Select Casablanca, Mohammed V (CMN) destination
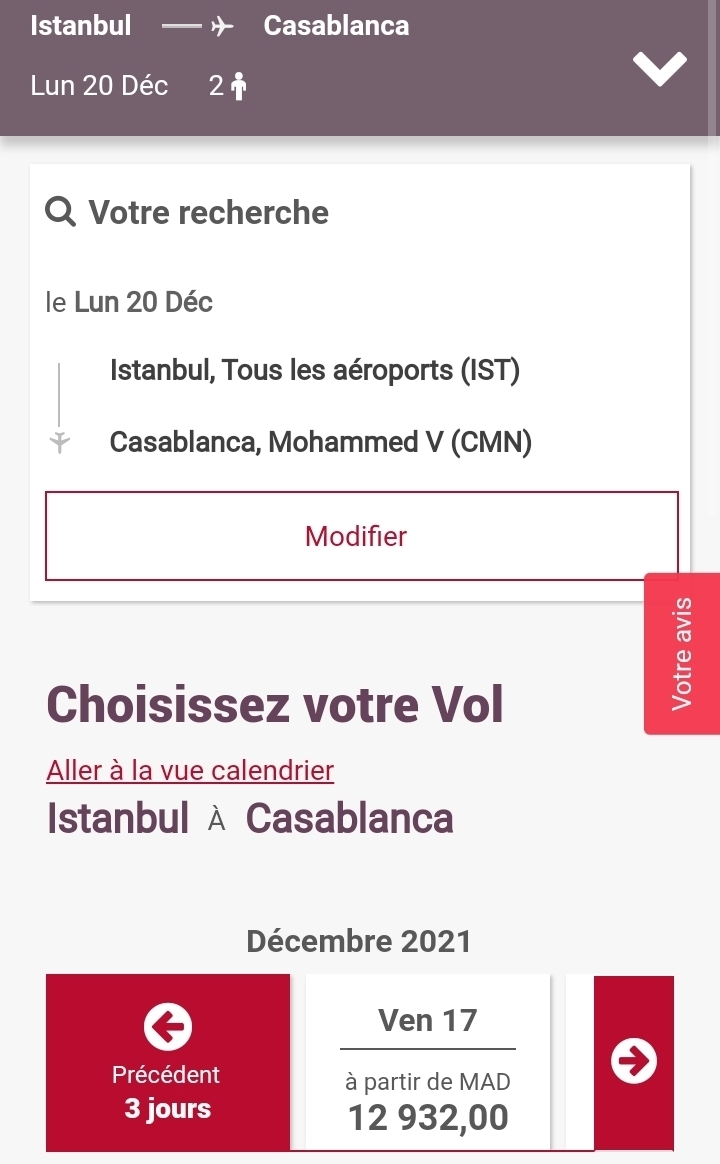 320,441
